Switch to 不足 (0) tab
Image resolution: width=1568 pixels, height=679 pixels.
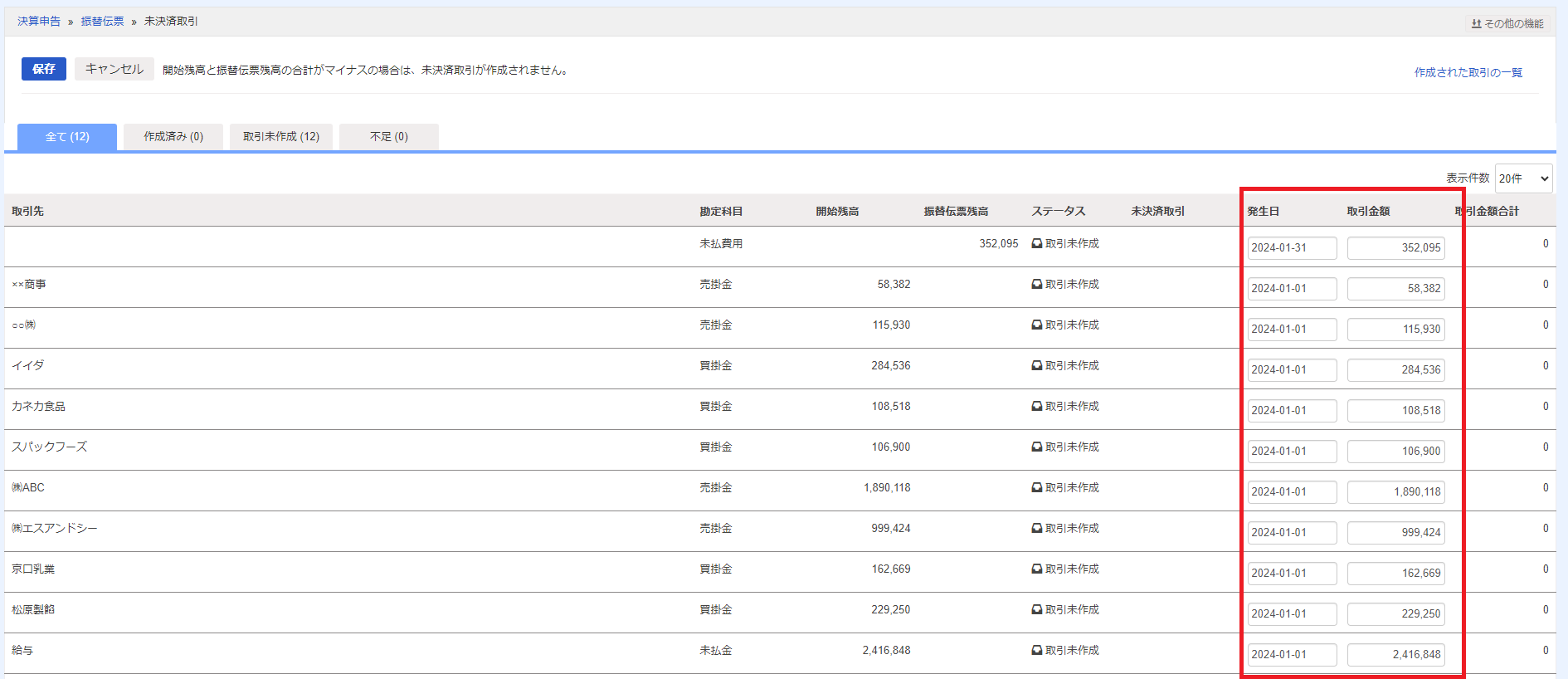(389, 137)
